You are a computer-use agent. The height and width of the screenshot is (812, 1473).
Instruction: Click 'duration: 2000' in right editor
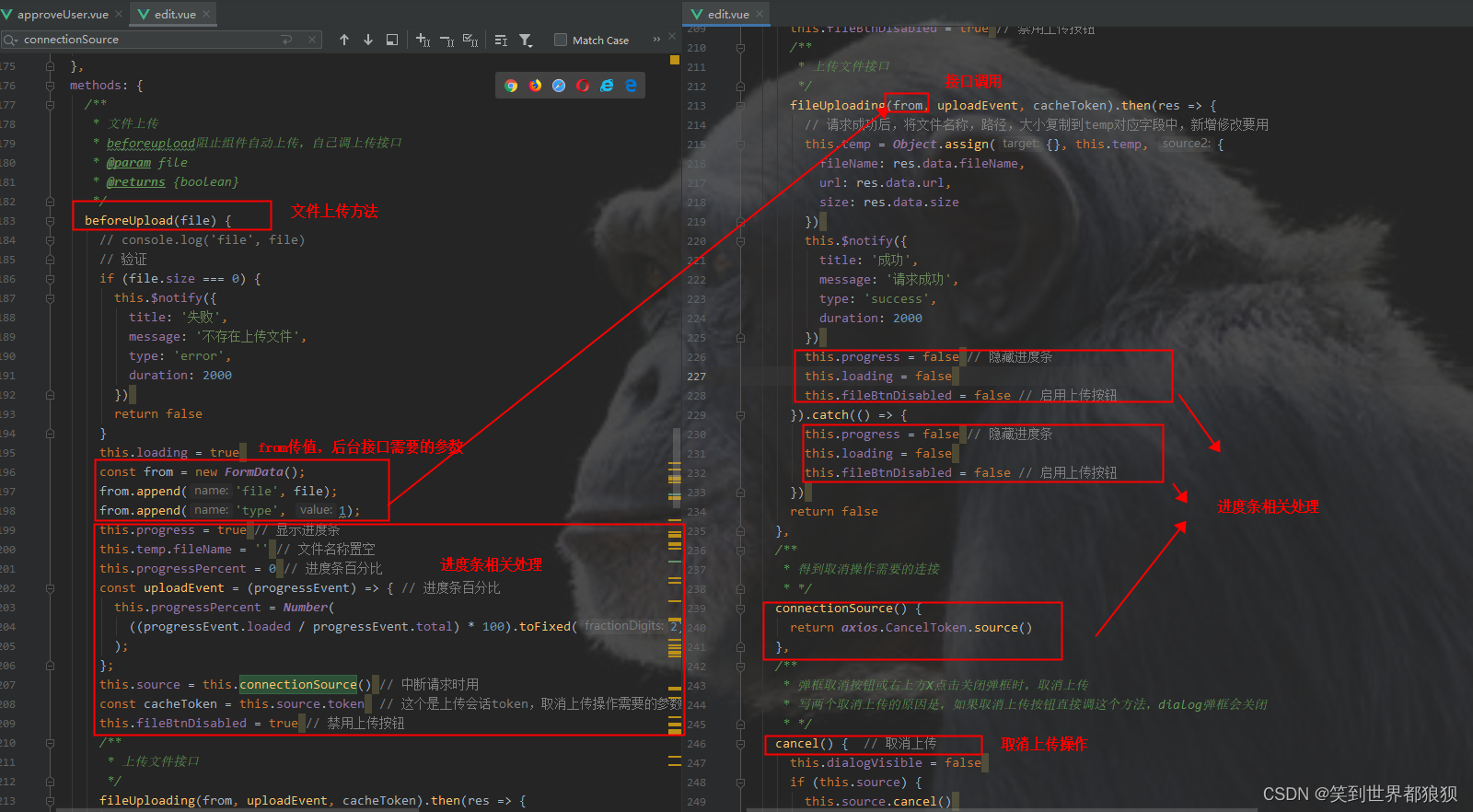point(871,319)
